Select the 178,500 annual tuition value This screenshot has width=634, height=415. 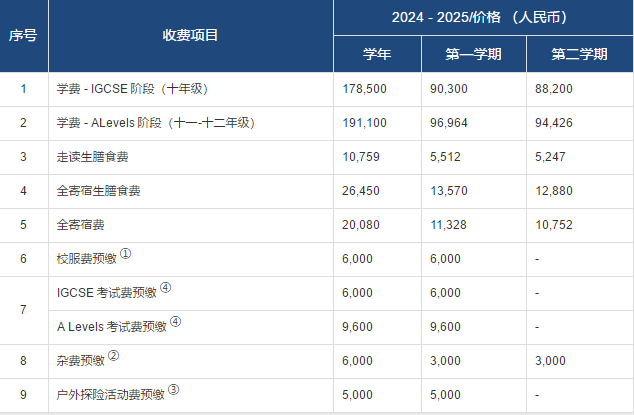click(364, 89)
